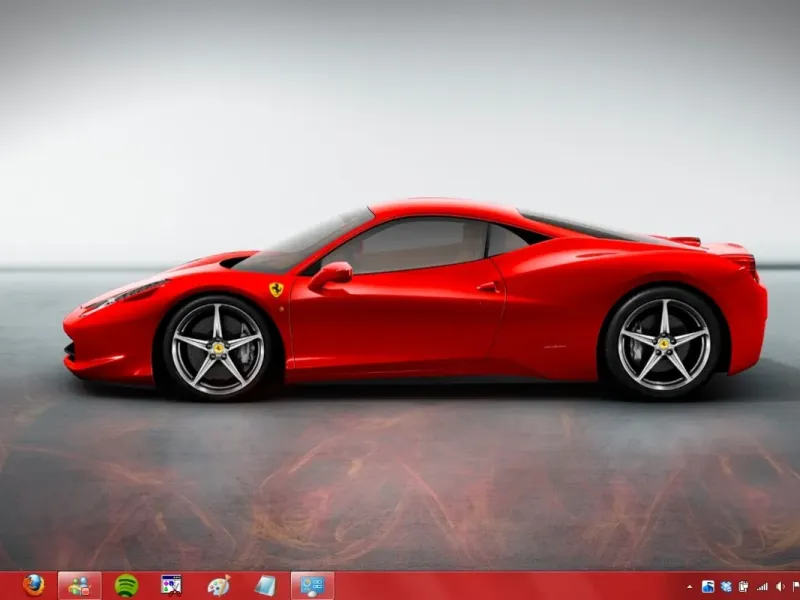The width and height of the screenshot is (800, 600).
Task: Open Firefox from the taskbar
Action: [x=34, y=585]
